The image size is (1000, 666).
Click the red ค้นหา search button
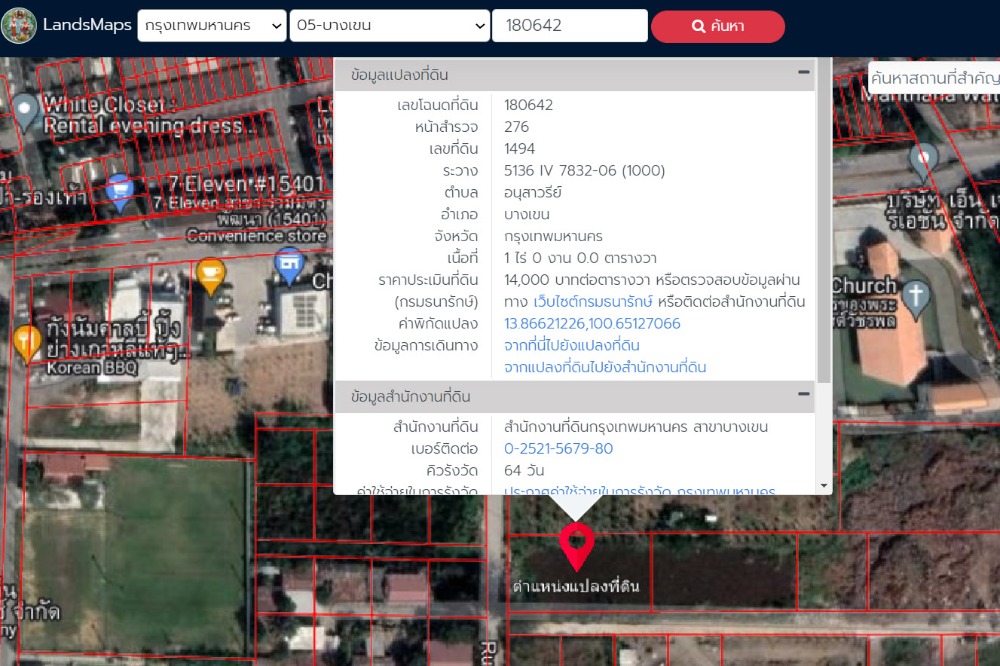tap(717, 26)
